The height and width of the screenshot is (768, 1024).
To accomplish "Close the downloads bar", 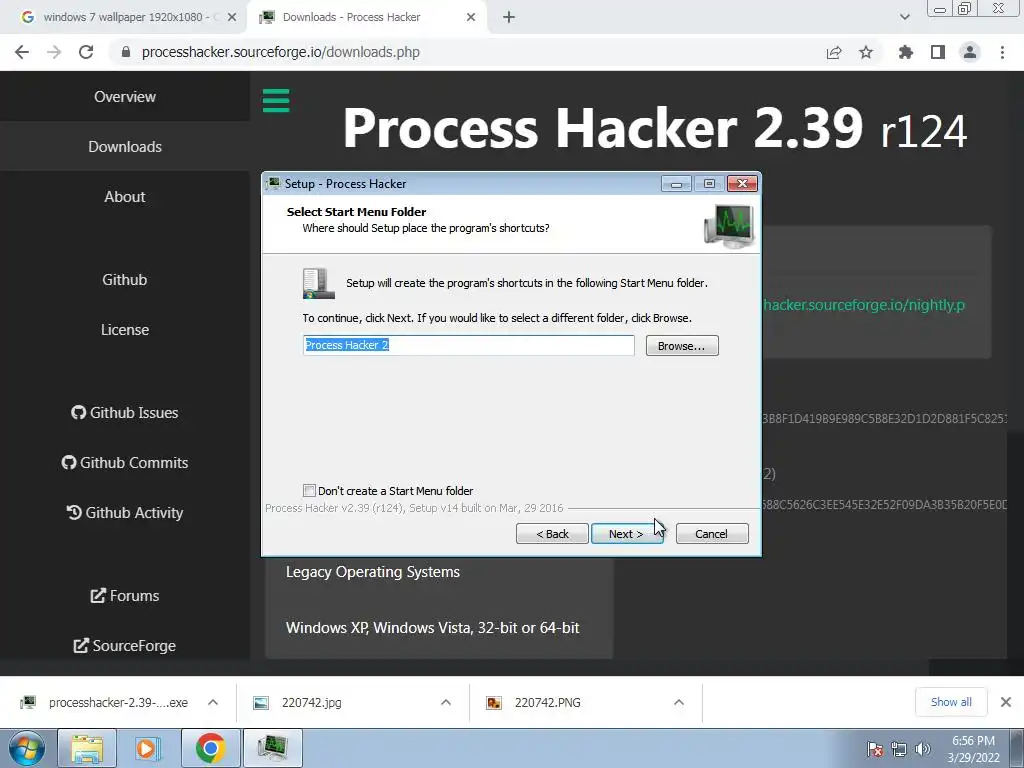I will (1006, 702).
